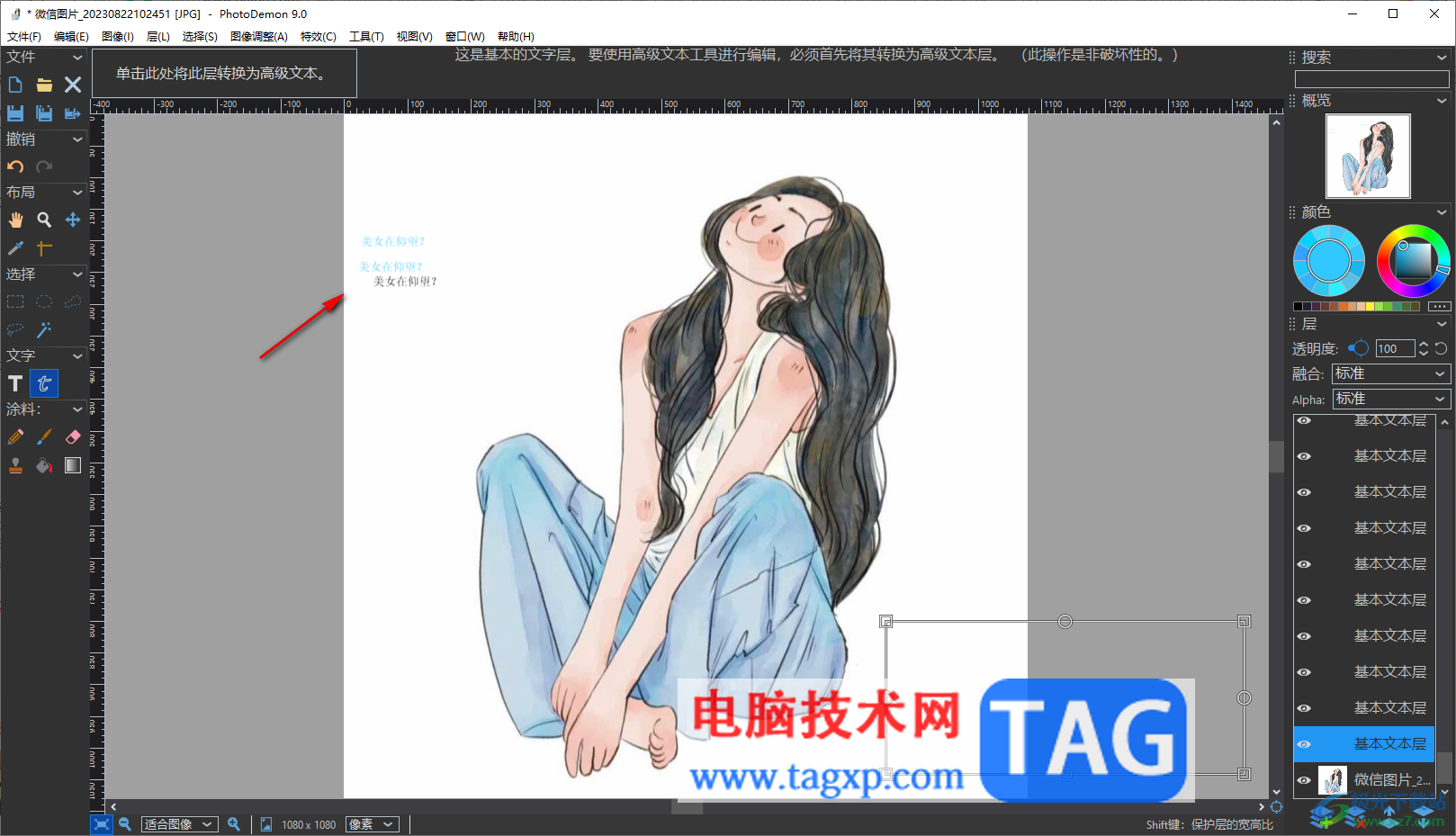Close the image with the X icon in the 文件 panel
The height and width of the screenshot is (836, 1456).
click(x=73, y=85)
